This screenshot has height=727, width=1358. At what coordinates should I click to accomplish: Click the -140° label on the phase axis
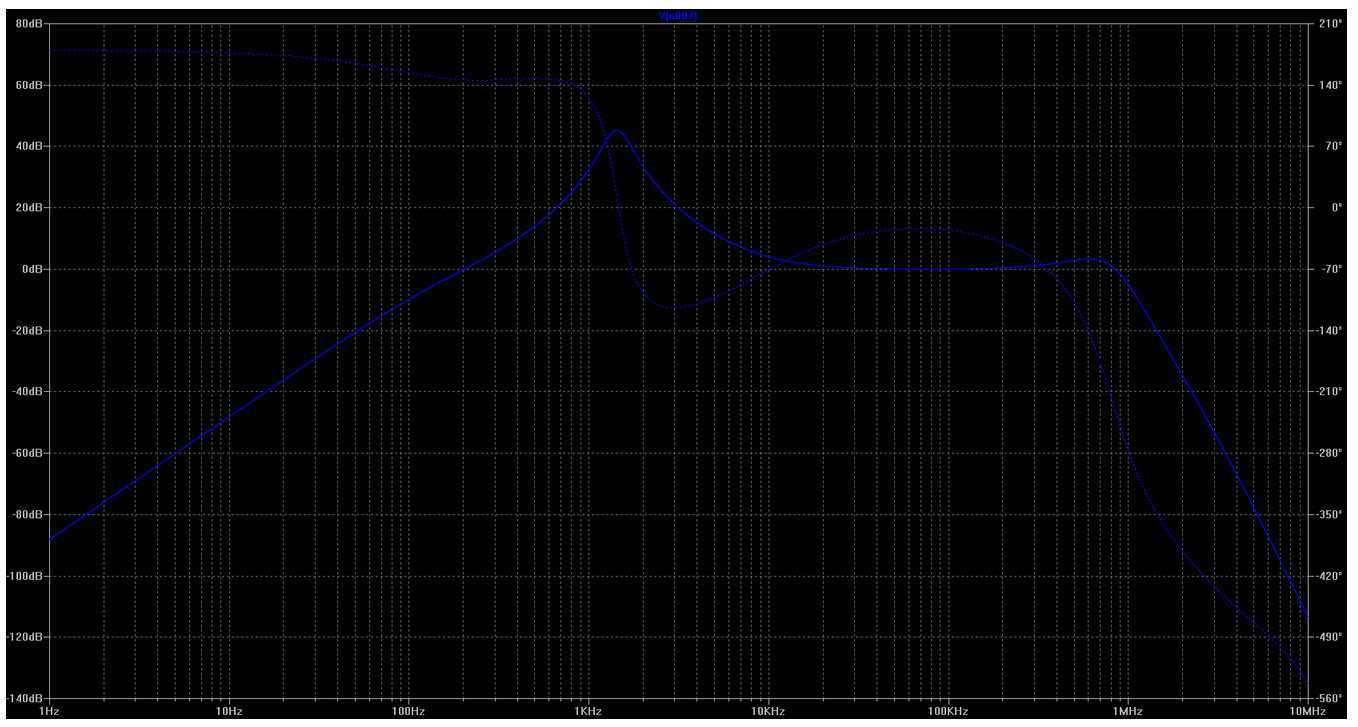pos(1330,330)
